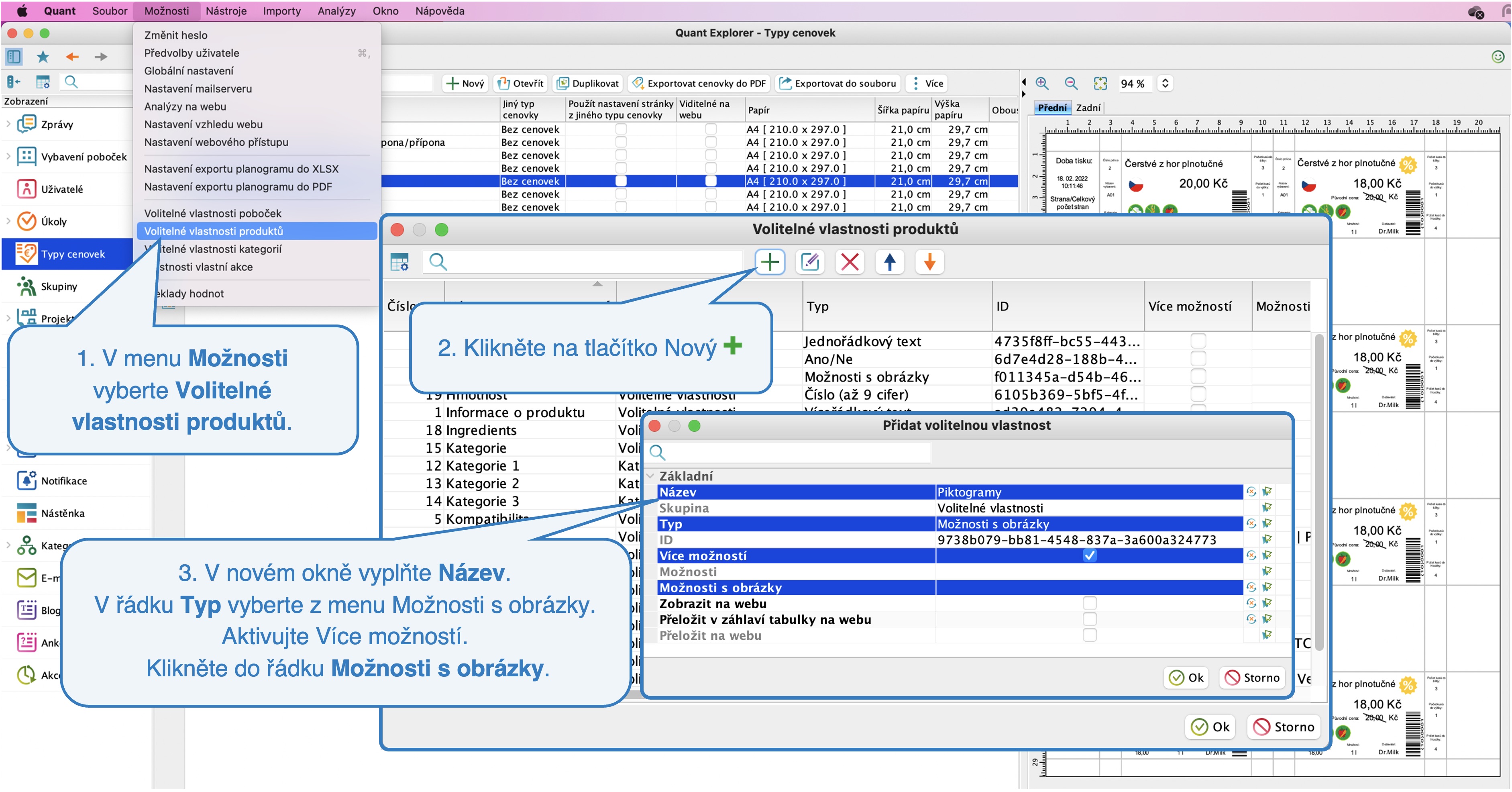
Task: Open Nástěnka in the sidebar
Action: tap(63, 513)
